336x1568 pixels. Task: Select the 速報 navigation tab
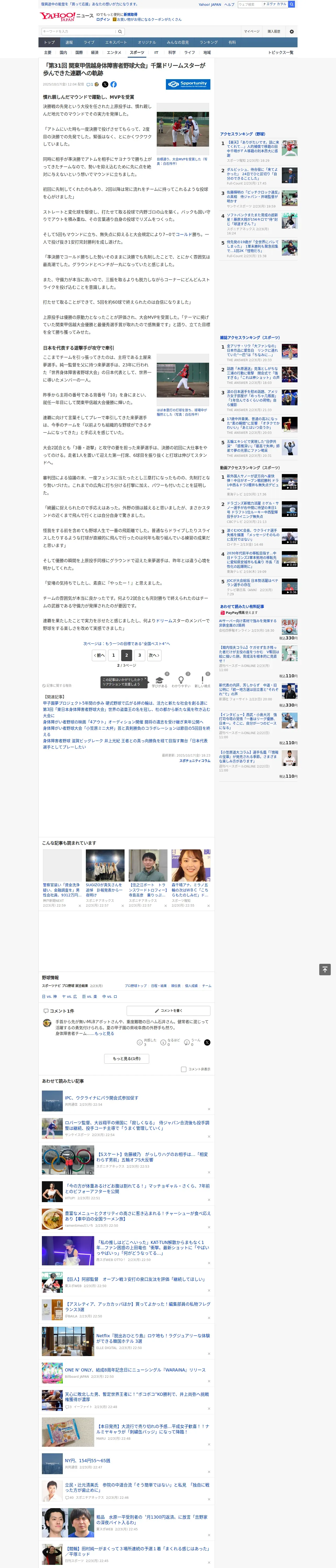pyautogui.click(x=69, y=43)
